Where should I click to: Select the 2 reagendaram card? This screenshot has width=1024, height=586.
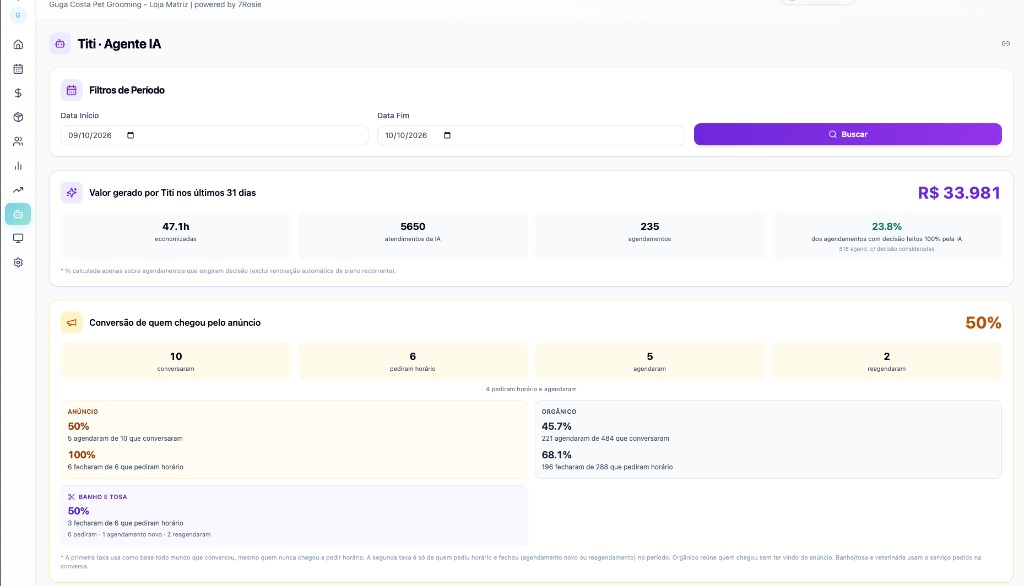pos(887,361)
